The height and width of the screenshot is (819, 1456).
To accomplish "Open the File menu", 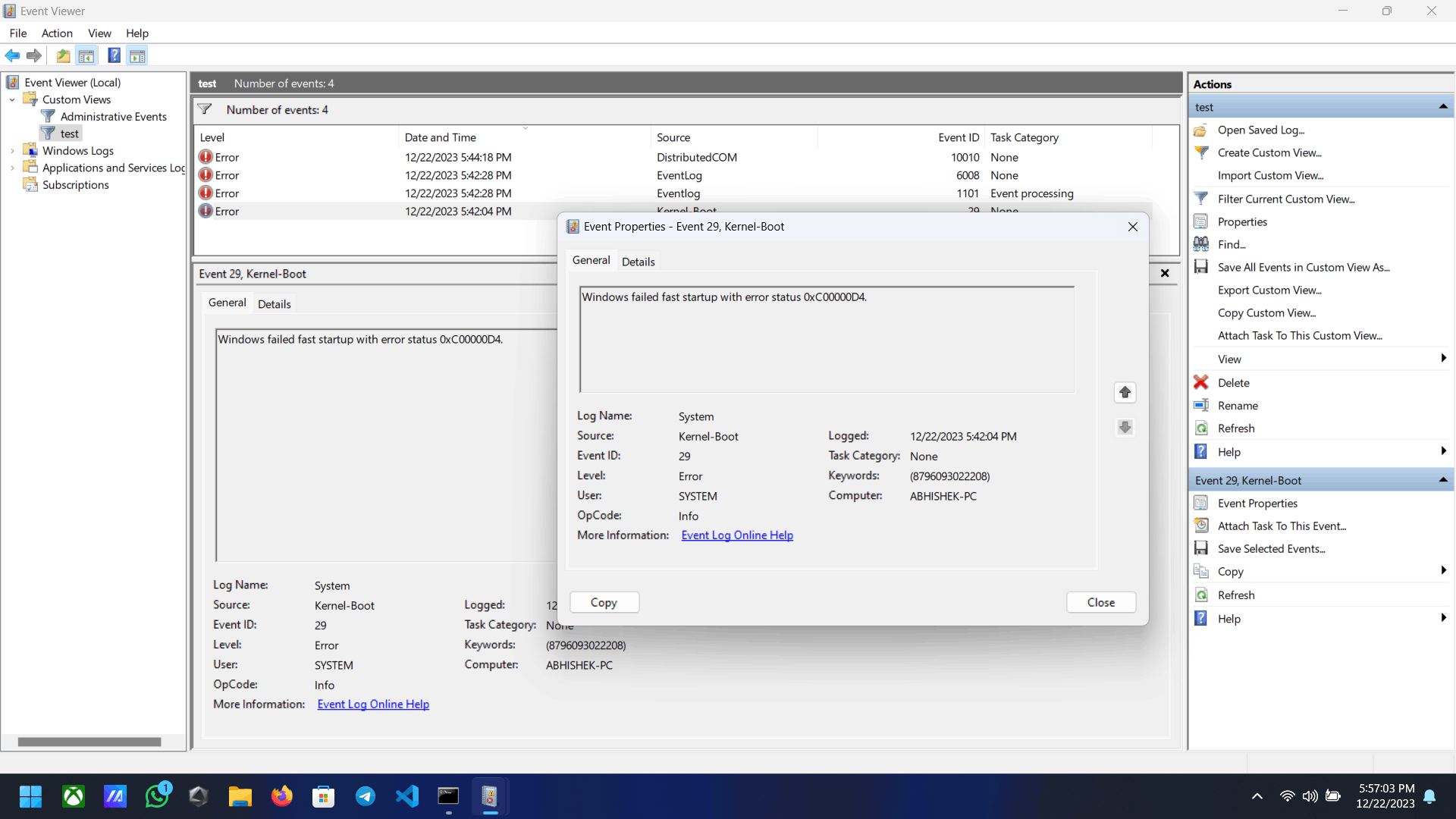I will 18,33.
